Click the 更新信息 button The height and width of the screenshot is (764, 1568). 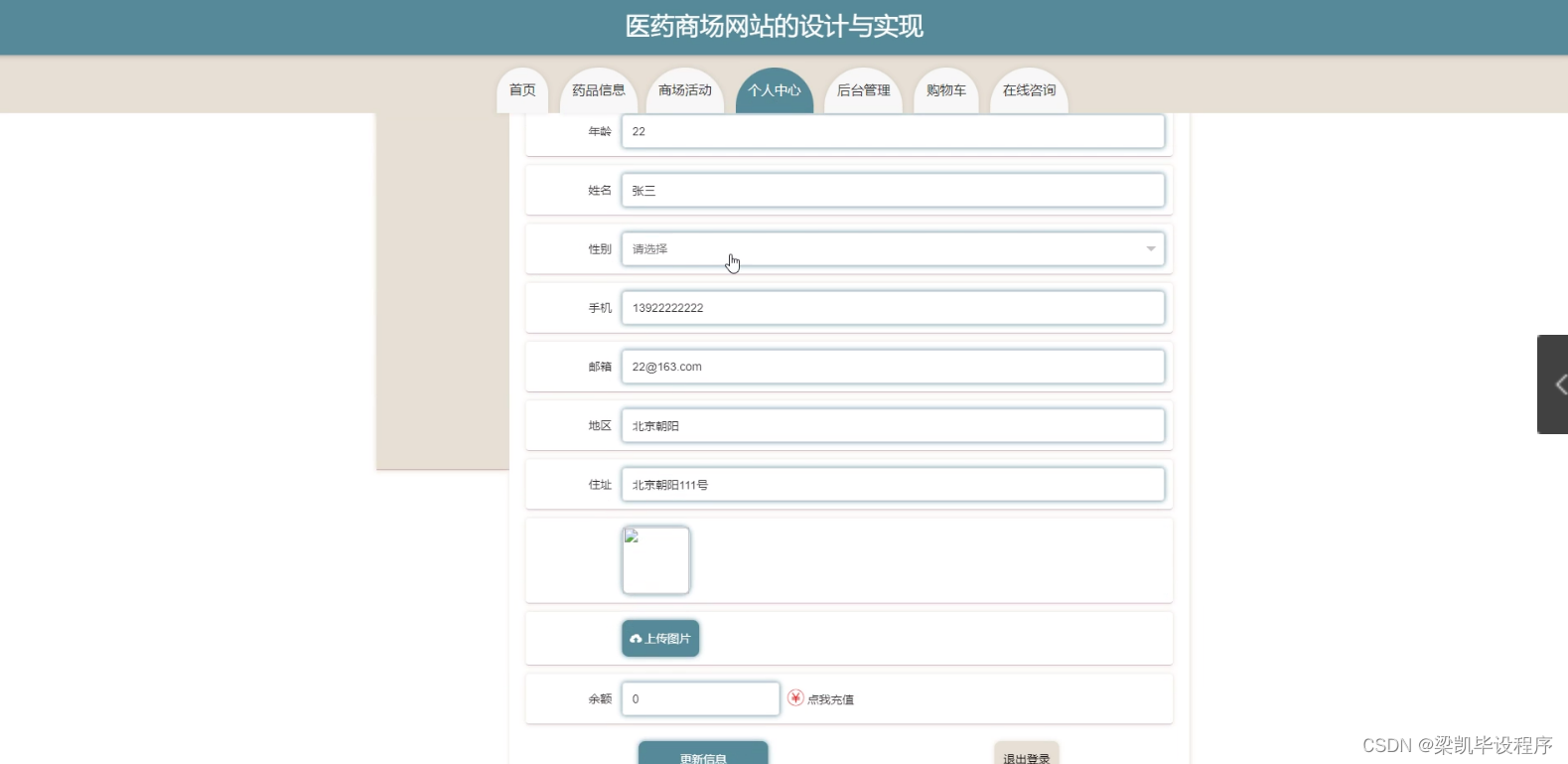click(703, 753)
